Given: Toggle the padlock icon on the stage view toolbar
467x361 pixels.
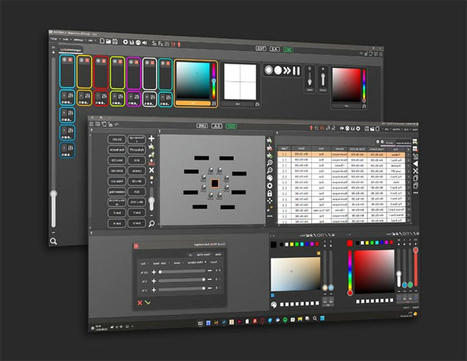Looking at the screenshot, I should point(269,193).
